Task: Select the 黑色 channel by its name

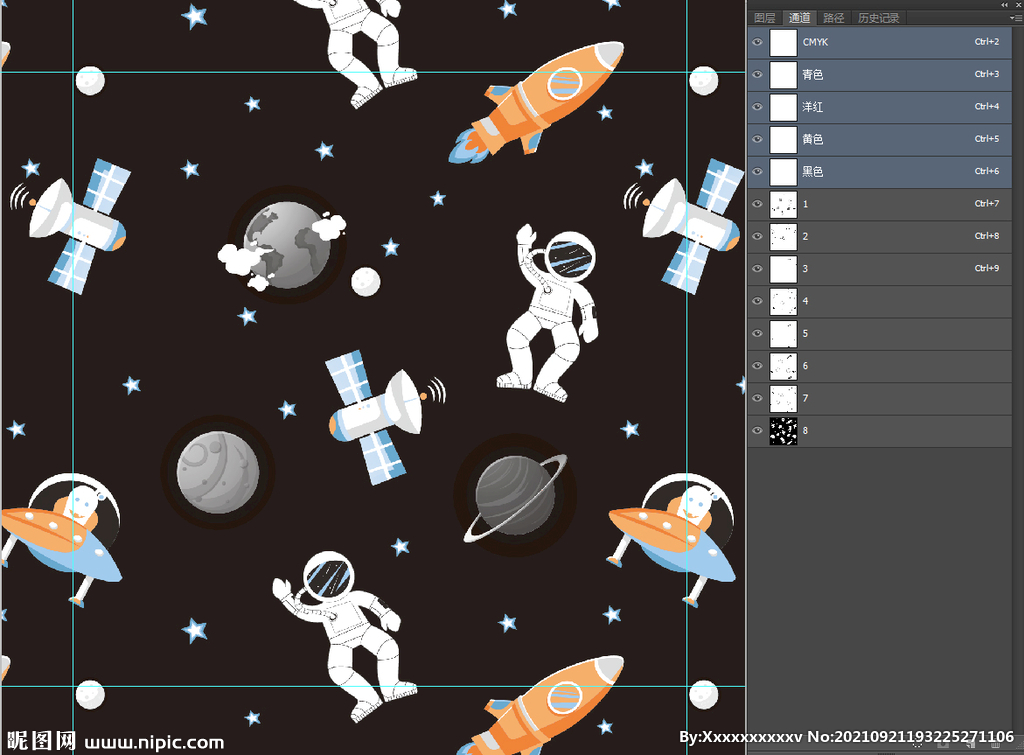Action: (x=812, y=172)
